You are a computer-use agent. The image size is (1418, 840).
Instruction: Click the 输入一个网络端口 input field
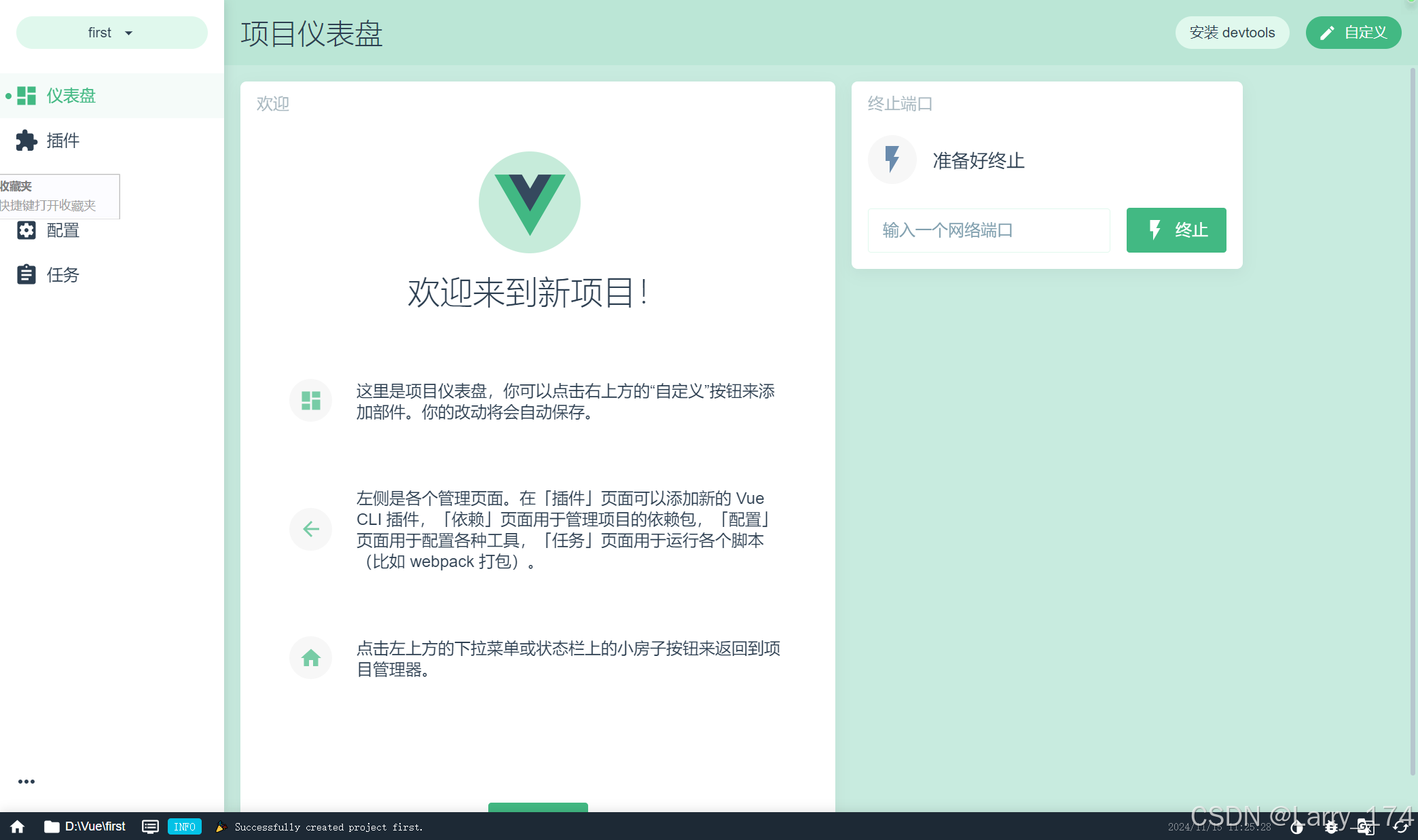(x=988, y=230)
